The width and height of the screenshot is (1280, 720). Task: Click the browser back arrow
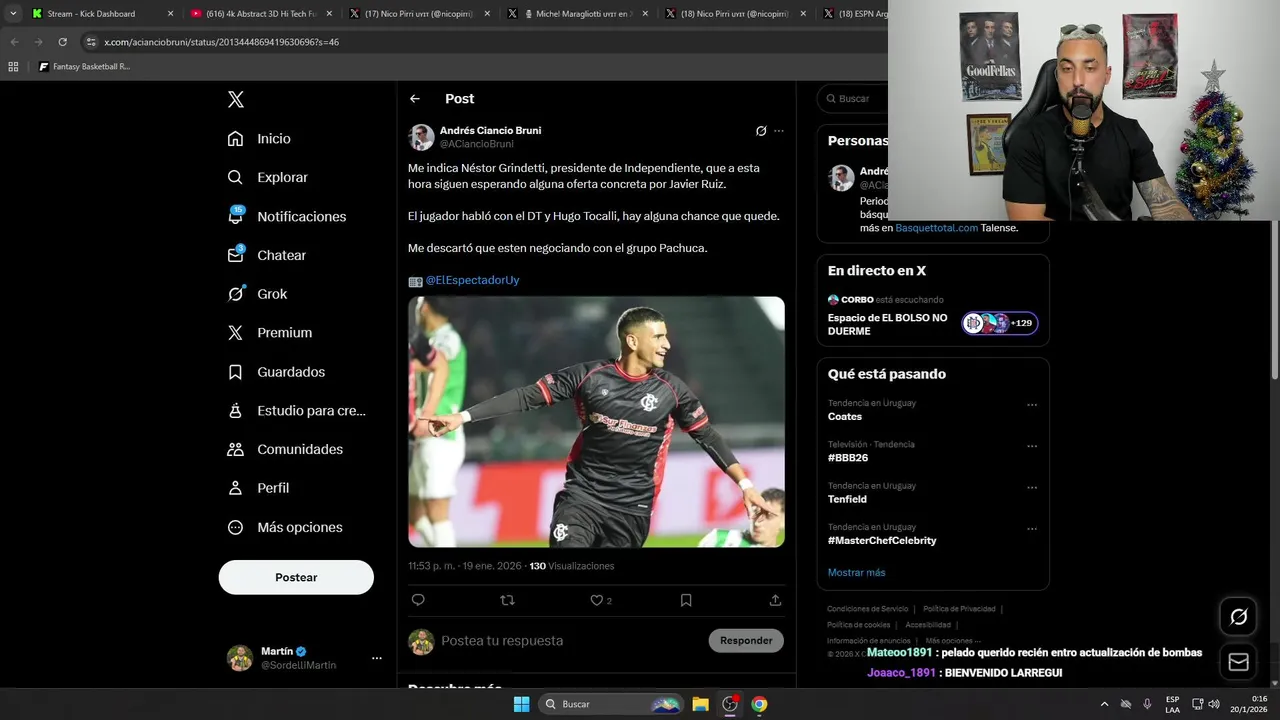pyautogui.click(x=14, y=42)
